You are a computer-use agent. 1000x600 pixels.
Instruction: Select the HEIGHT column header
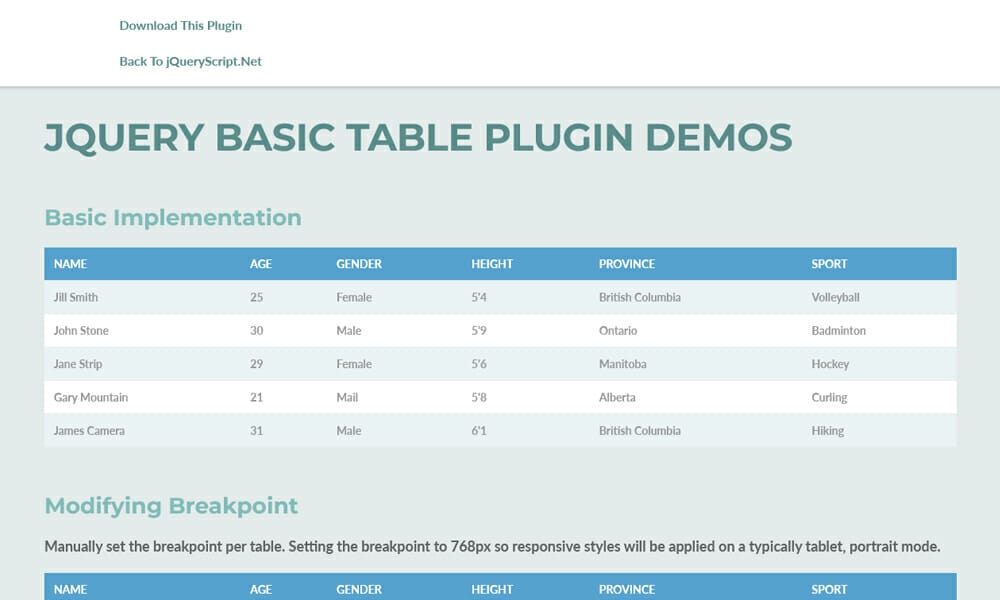coord(491,263)
